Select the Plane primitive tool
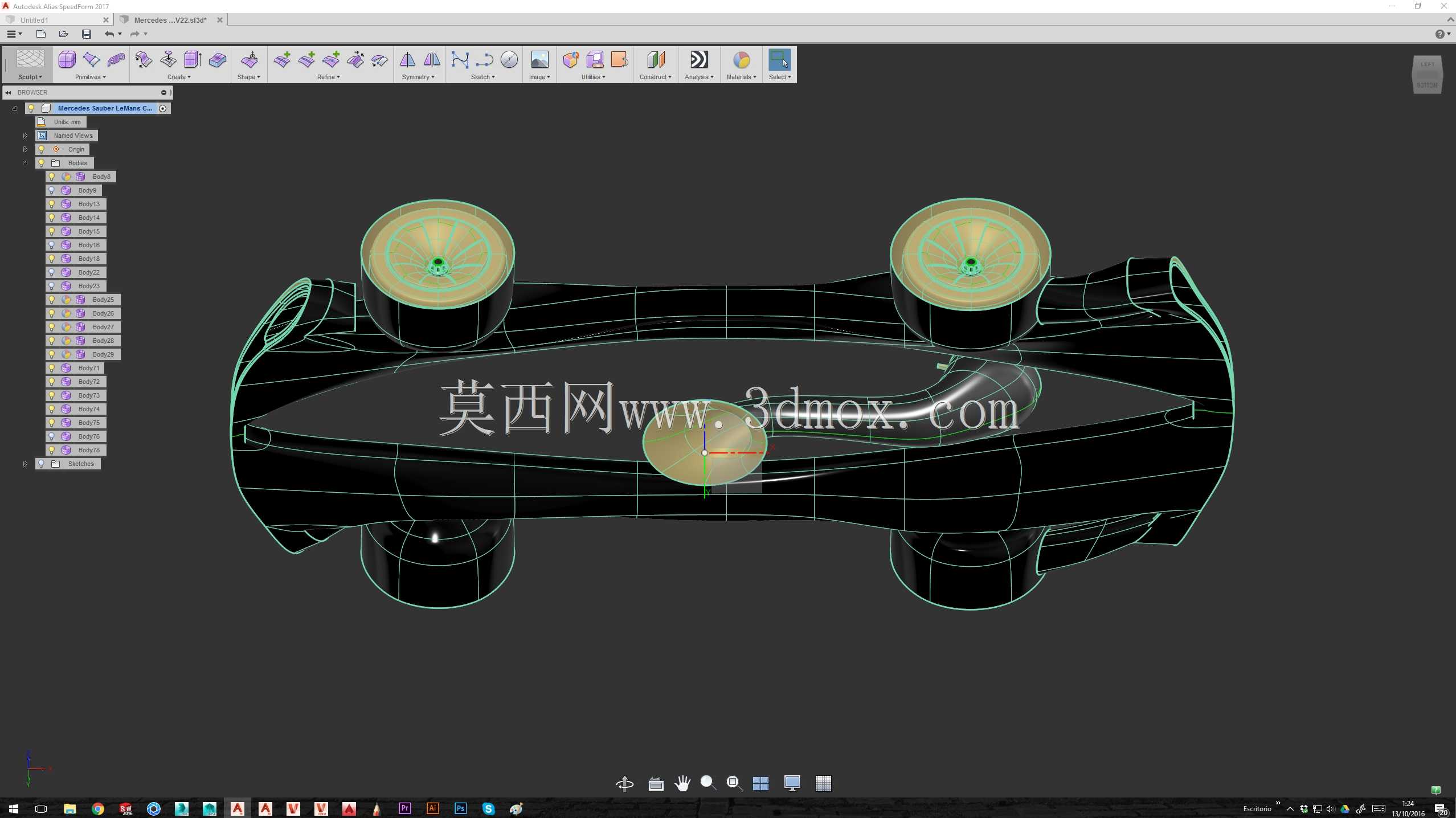Screen dimensions: 1456x818 [92, 60]
